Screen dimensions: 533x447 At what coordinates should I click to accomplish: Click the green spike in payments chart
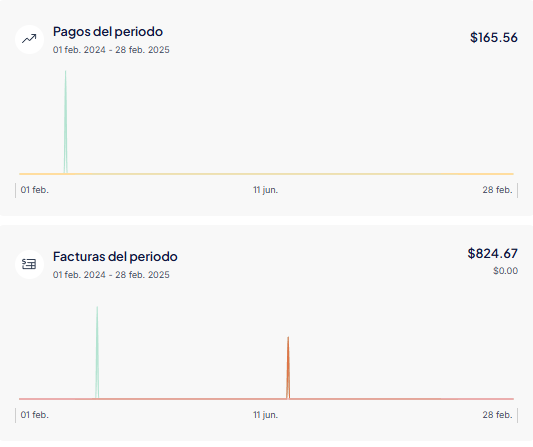66,122
